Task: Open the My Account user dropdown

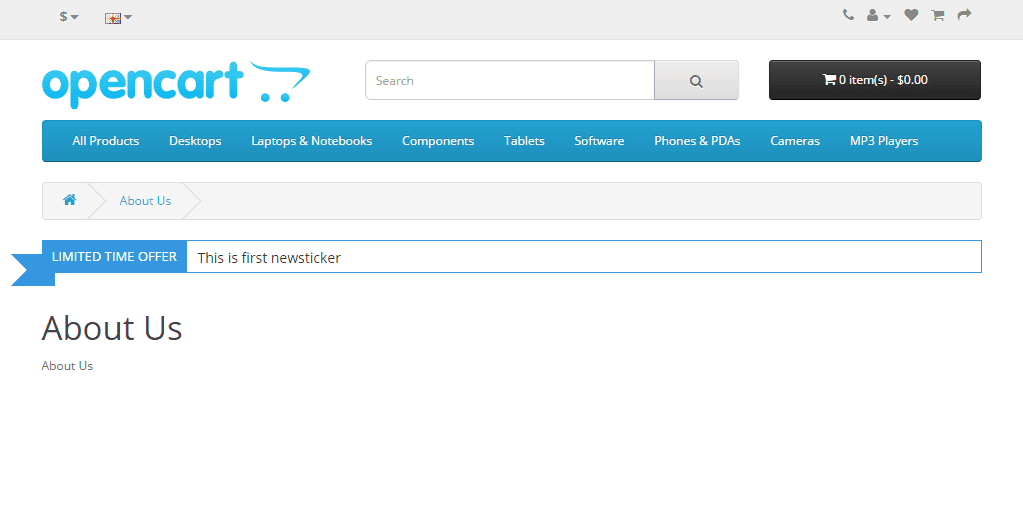Action: pos(878,16)
